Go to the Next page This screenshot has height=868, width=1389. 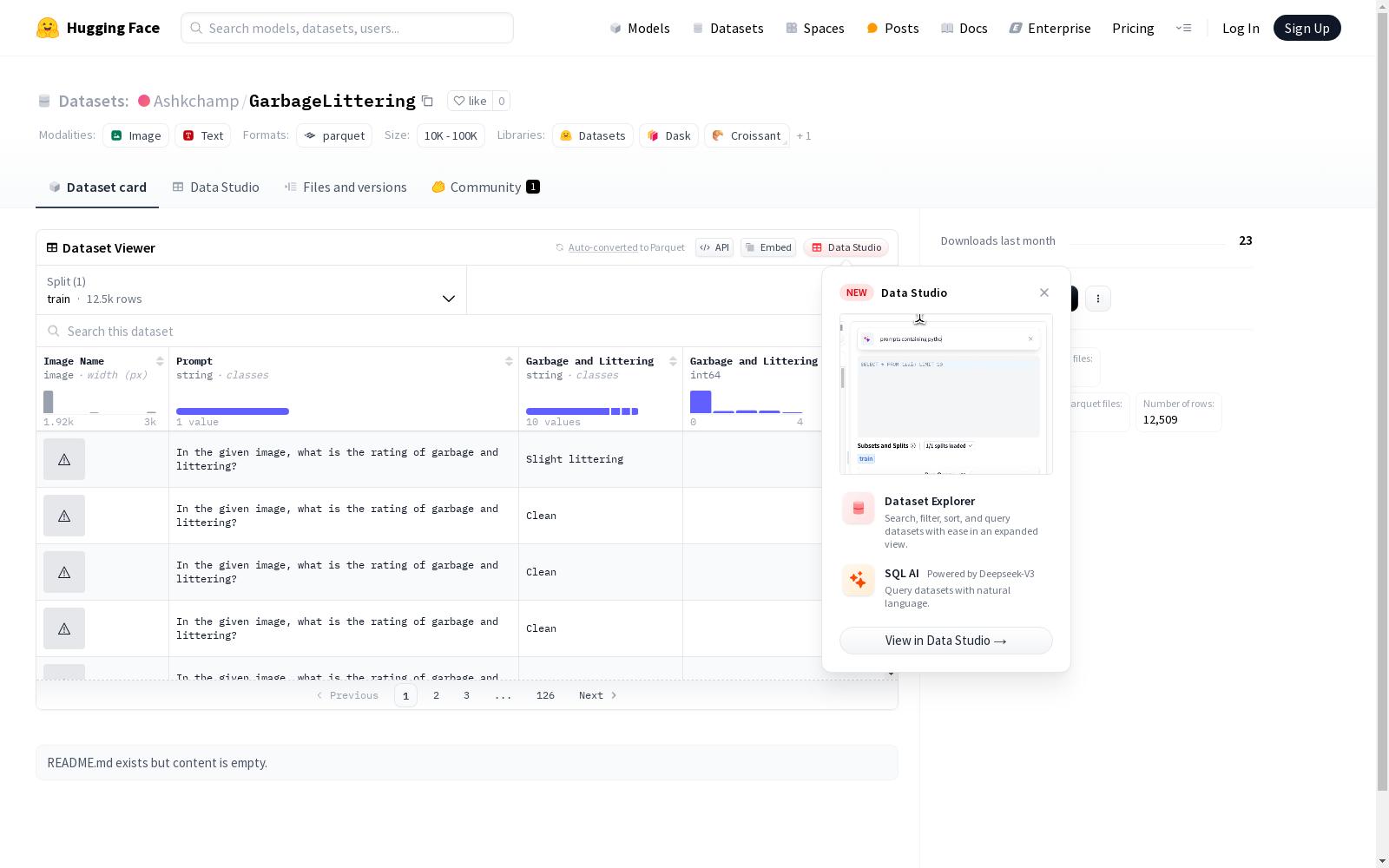click(x=598, y=695)
